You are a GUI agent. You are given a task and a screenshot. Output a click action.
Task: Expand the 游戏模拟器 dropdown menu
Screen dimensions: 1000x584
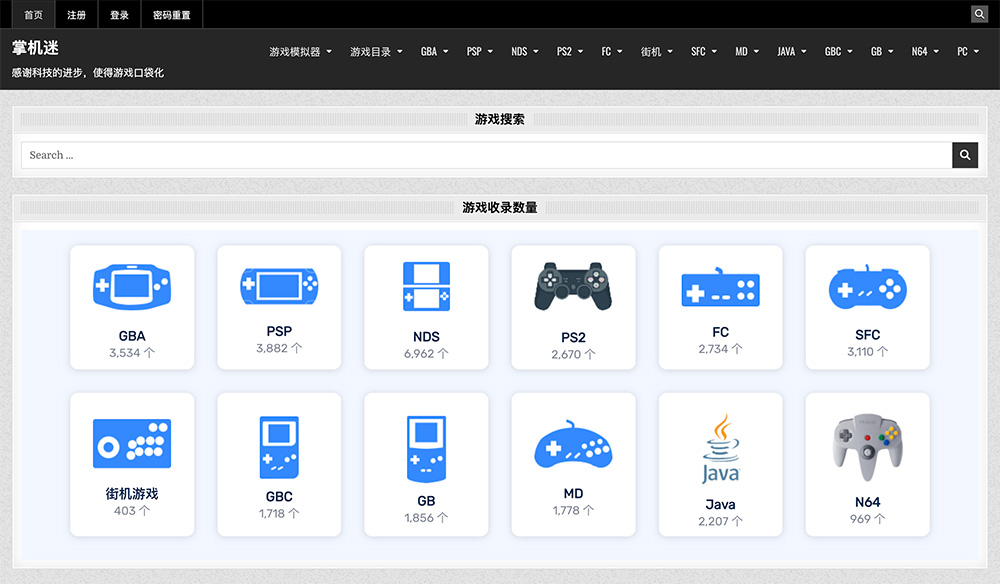pos(300,52)
